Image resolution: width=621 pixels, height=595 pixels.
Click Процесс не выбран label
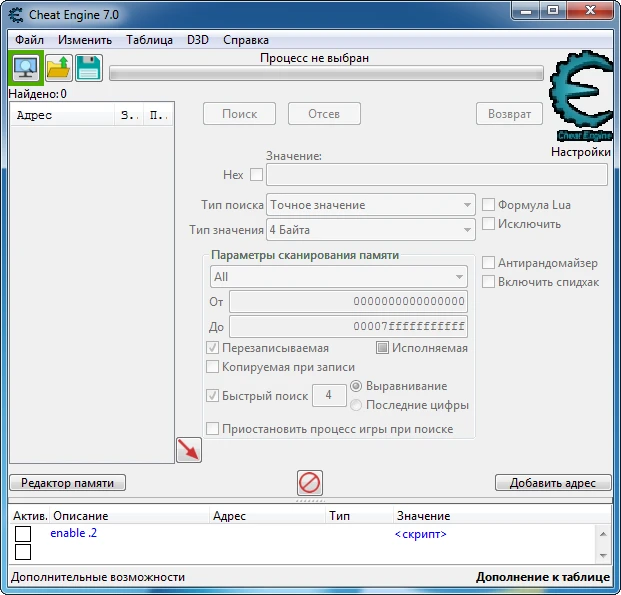point(314,58)
